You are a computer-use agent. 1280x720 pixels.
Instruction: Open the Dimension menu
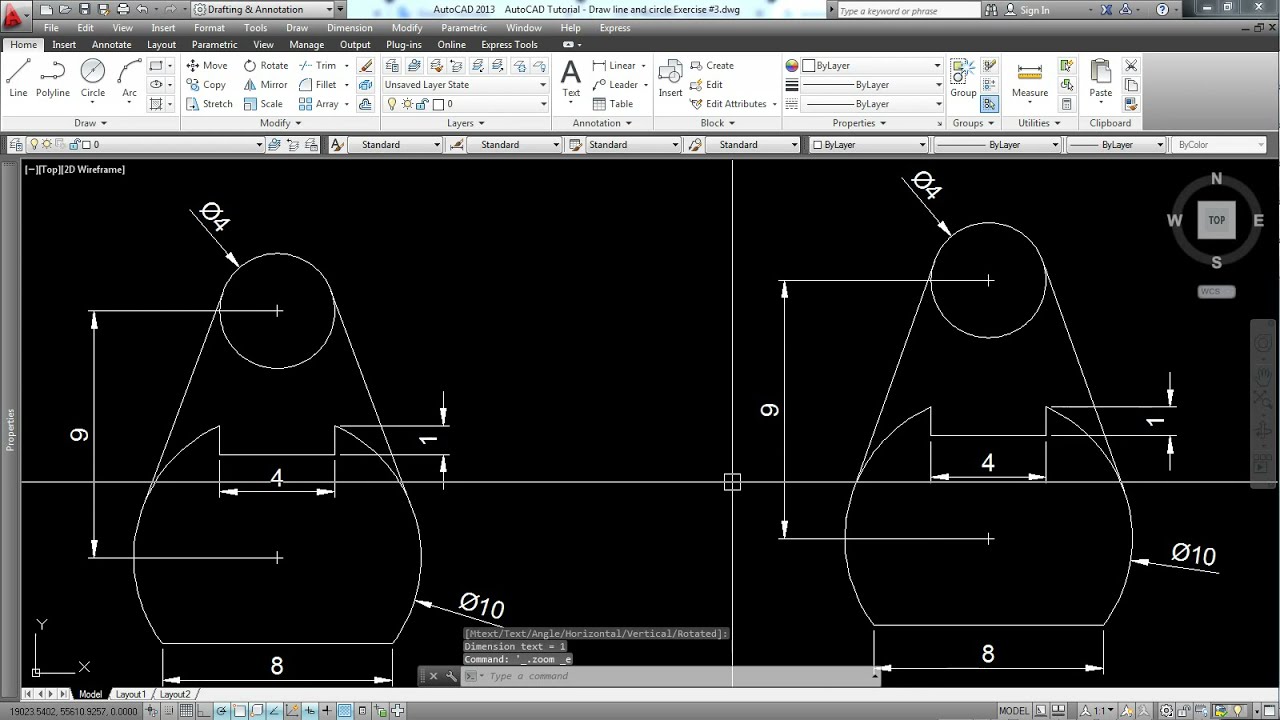[x=350, y=28]
